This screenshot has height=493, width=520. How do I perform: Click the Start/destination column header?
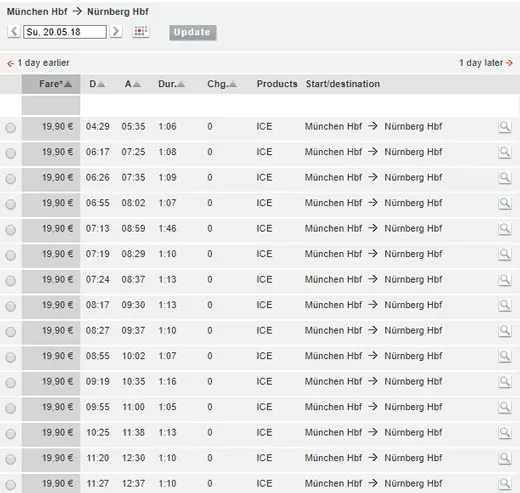tap(343, 84)
